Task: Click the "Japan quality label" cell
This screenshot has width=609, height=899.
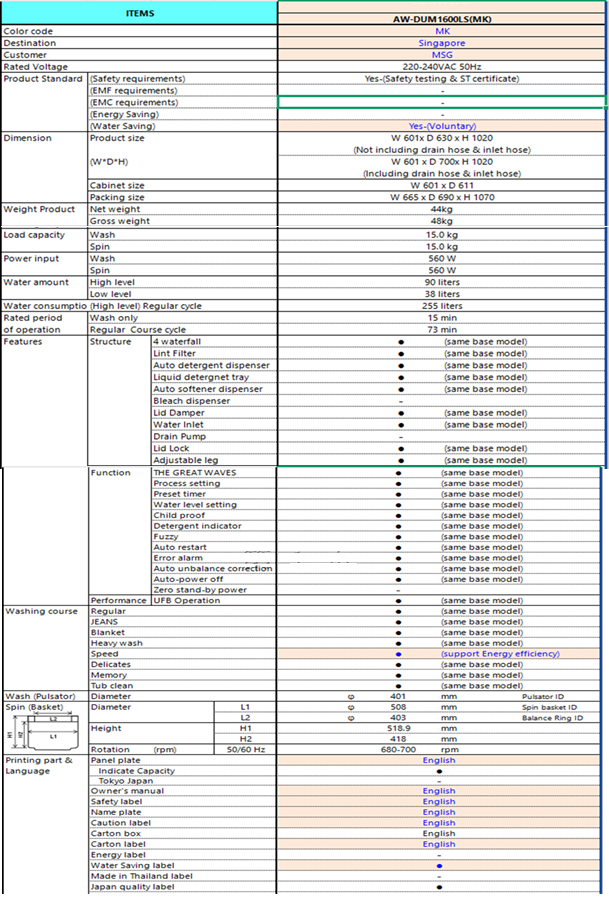Action: [x=182, y=887]
